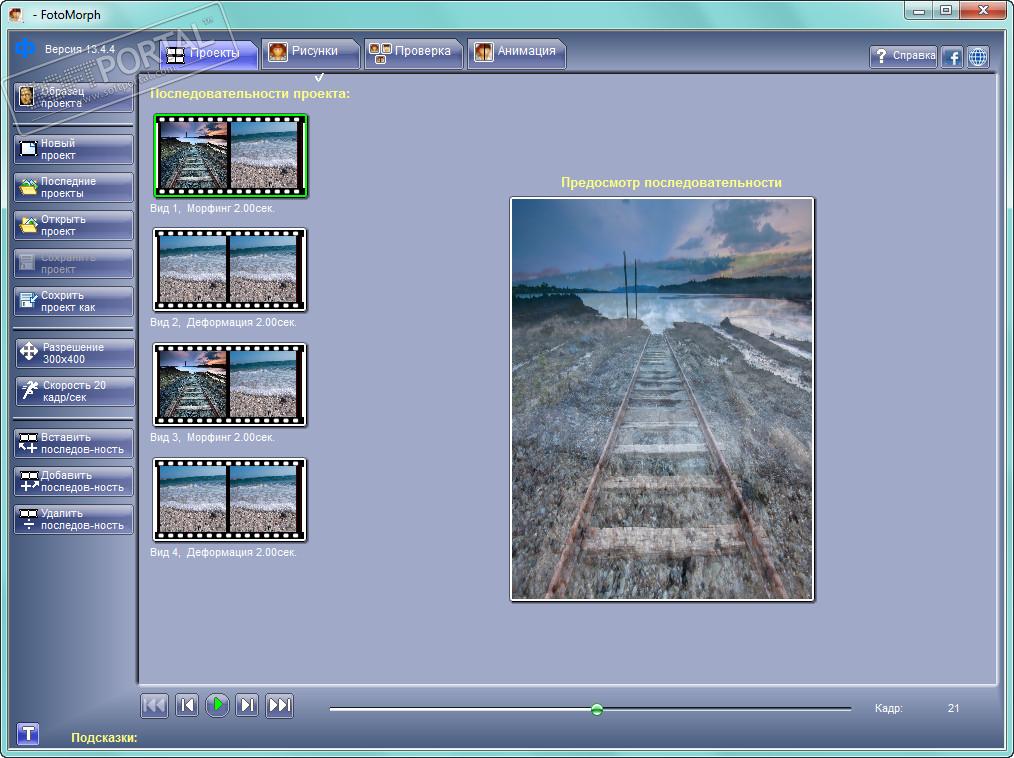Image resolution: width=1014 pixels, height=758 pixels.
Task: Switch to the Анимация tab
Action: 517,52
